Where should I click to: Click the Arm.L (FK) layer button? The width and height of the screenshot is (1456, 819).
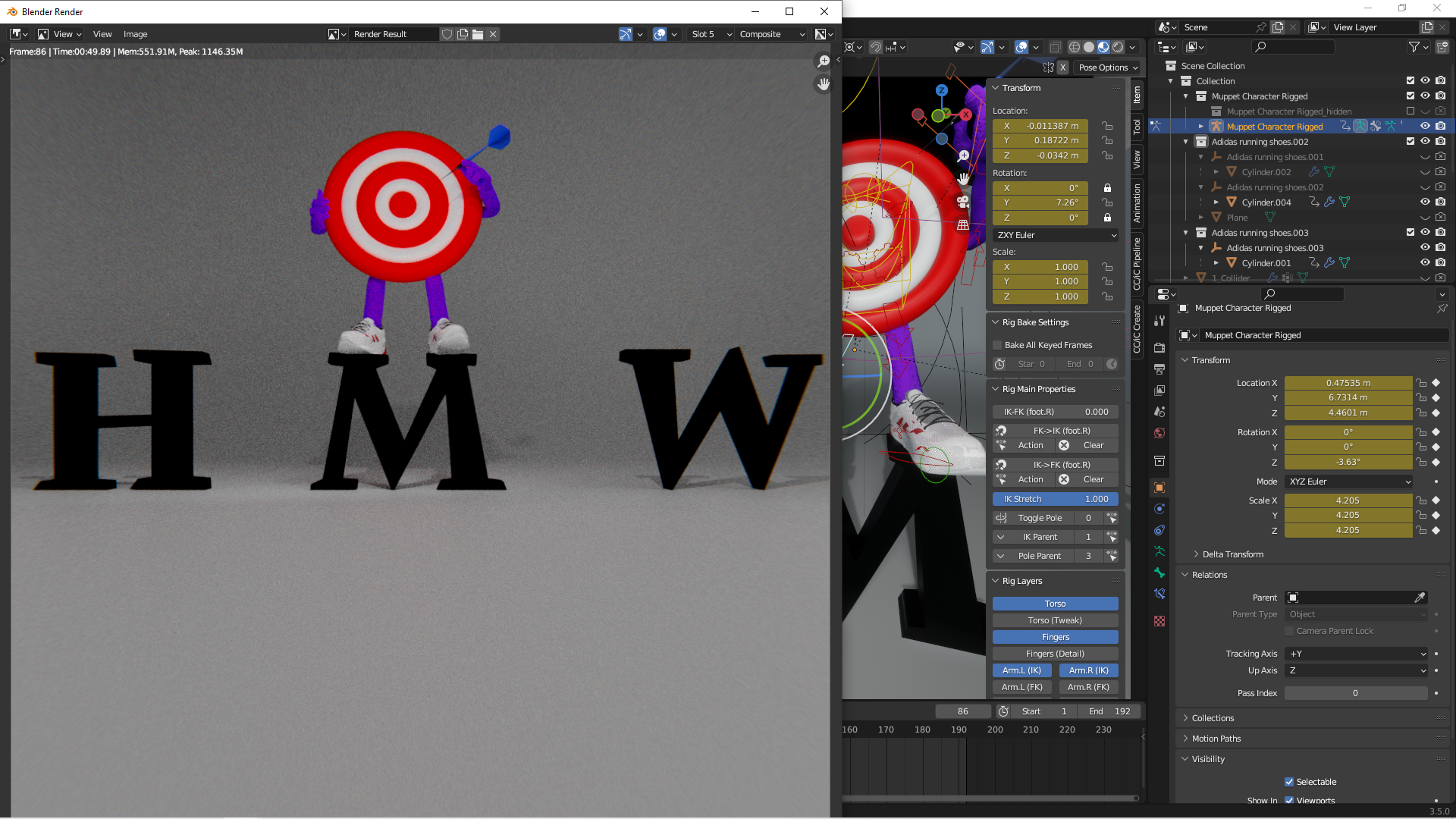click(x=1021, y=687)
